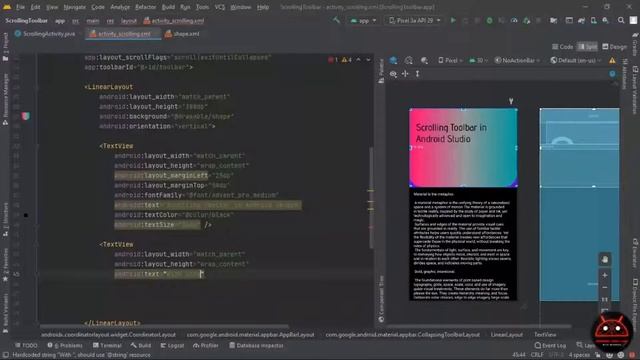Switch editor to Code view
This screenshot has height=360, width=640.
(x=562, y=47)
